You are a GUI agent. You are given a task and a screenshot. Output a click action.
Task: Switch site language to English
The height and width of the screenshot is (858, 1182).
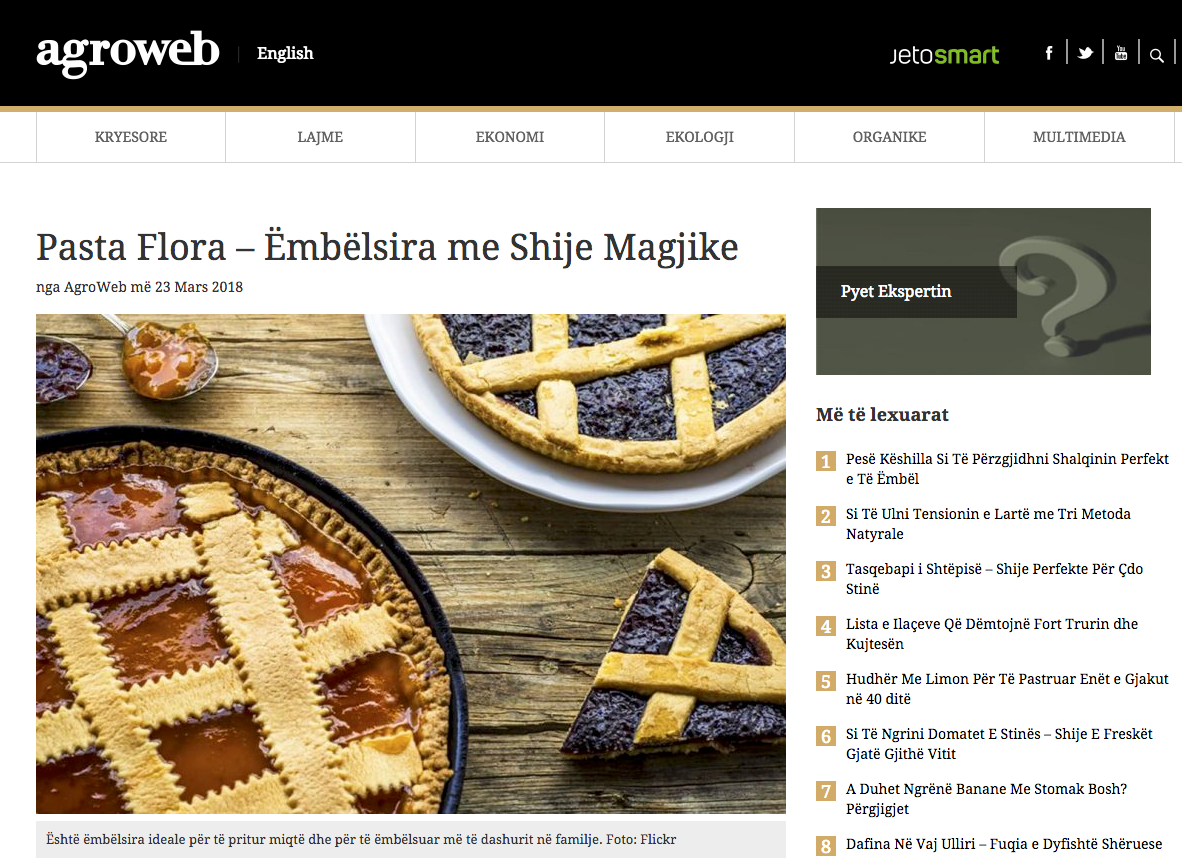pyautogui.click(x=285, y=53)
